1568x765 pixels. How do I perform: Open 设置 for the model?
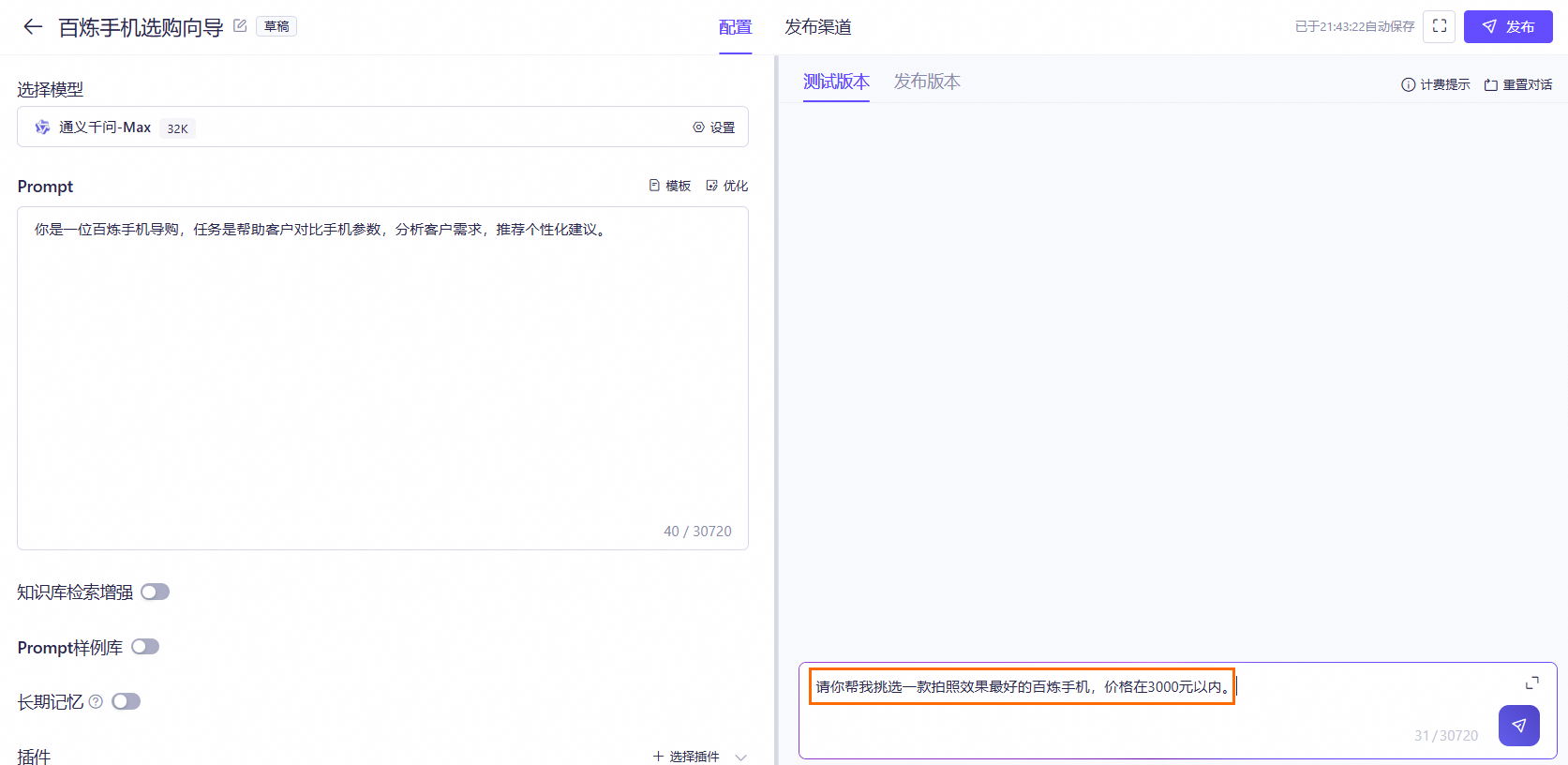click(714, 127)
